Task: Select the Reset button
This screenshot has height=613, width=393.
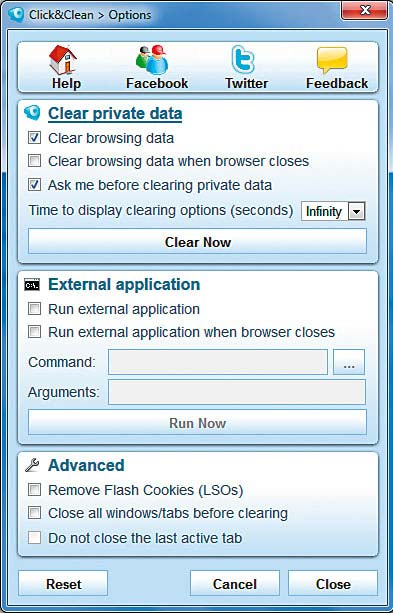Action: [63, 584]
